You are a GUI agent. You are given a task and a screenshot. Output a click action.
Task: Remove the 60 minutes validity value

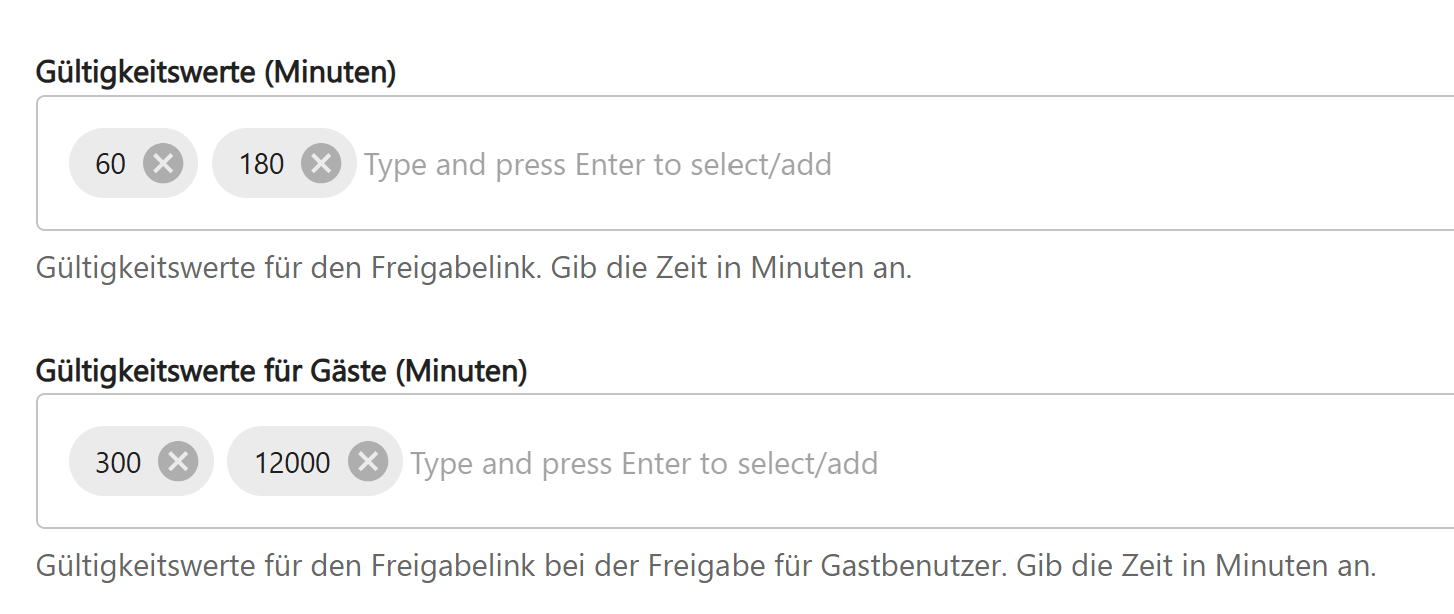click(162, 163)
